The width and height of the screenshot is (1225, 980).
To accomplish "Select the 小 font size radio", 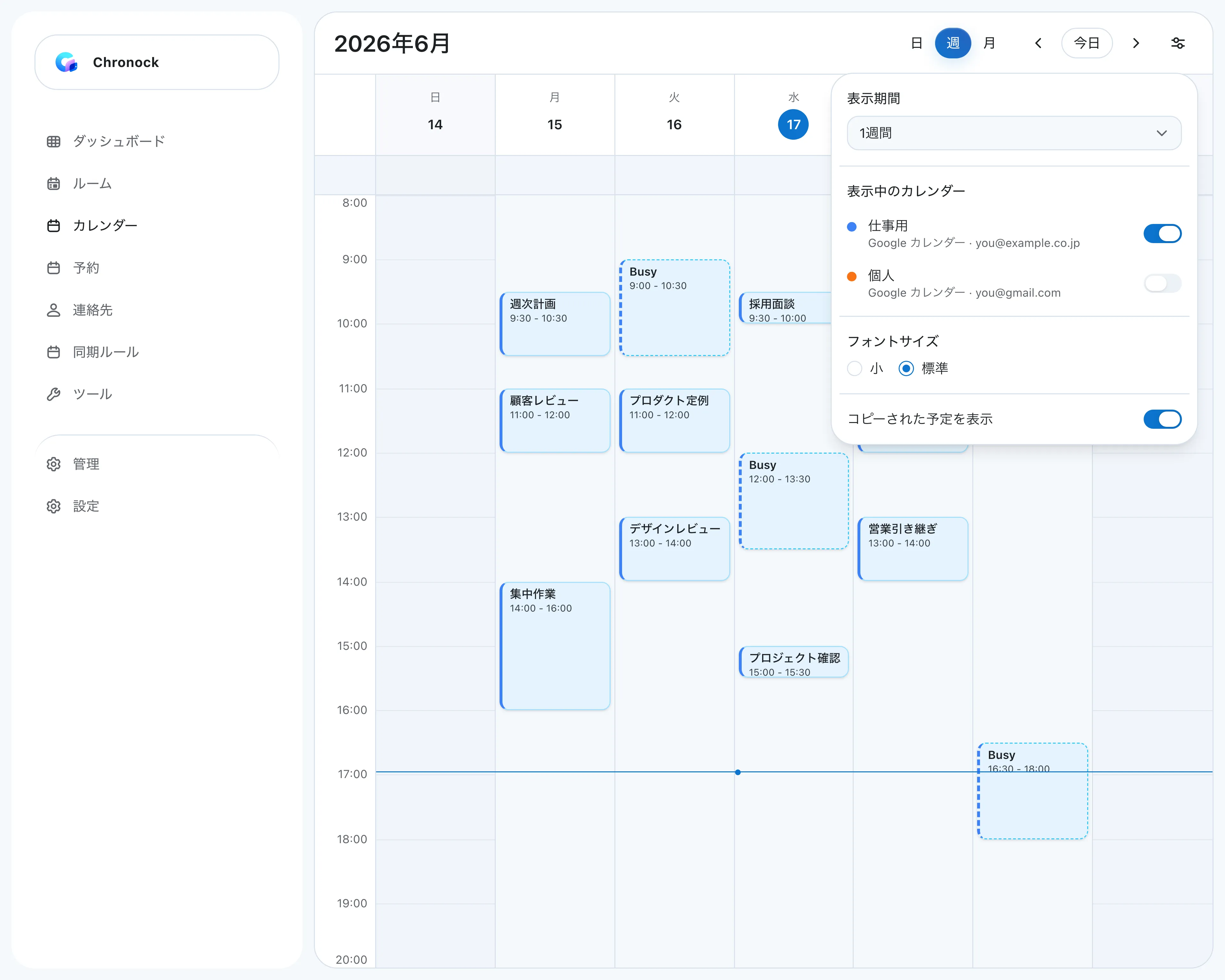I will pos(855,369).
